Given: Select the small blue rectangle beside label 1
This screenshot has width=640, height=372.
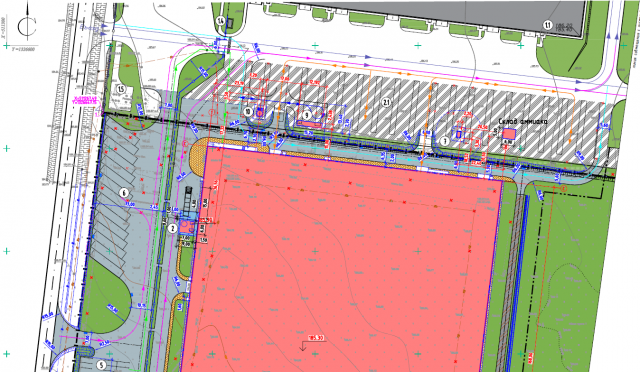Looking at the screenshot, I should pos(458,134).
